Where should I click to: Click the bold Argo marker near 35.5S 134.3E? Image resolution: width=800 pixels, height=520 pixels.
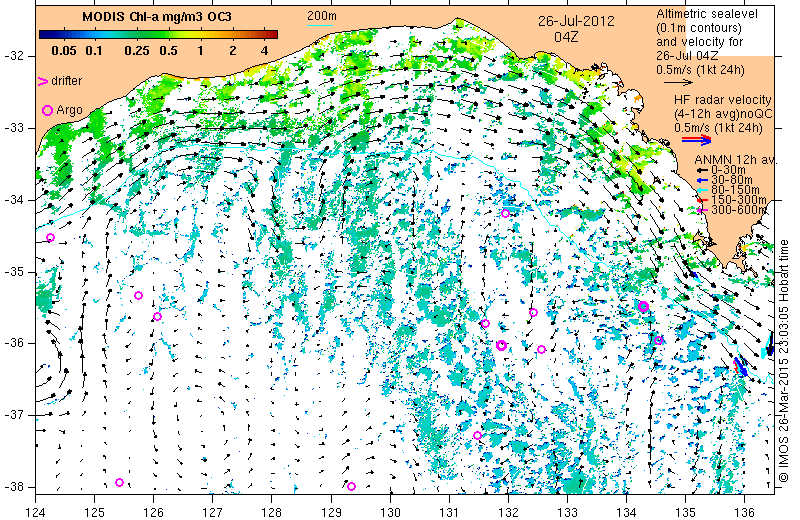[x=643, y=306]
